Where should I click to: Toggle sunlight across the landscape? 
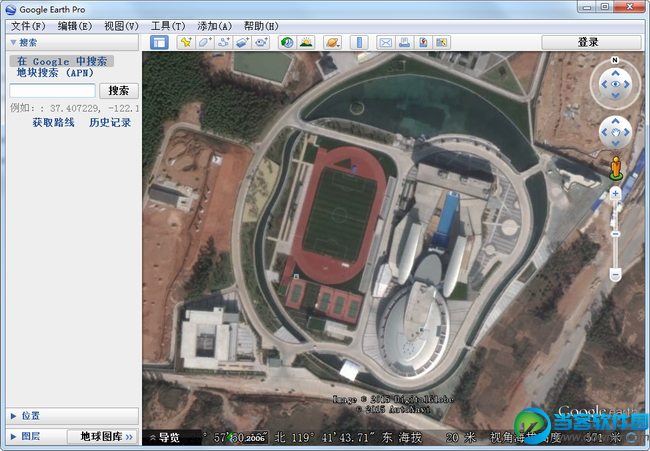pyautogui.click(x=306, y=42)
